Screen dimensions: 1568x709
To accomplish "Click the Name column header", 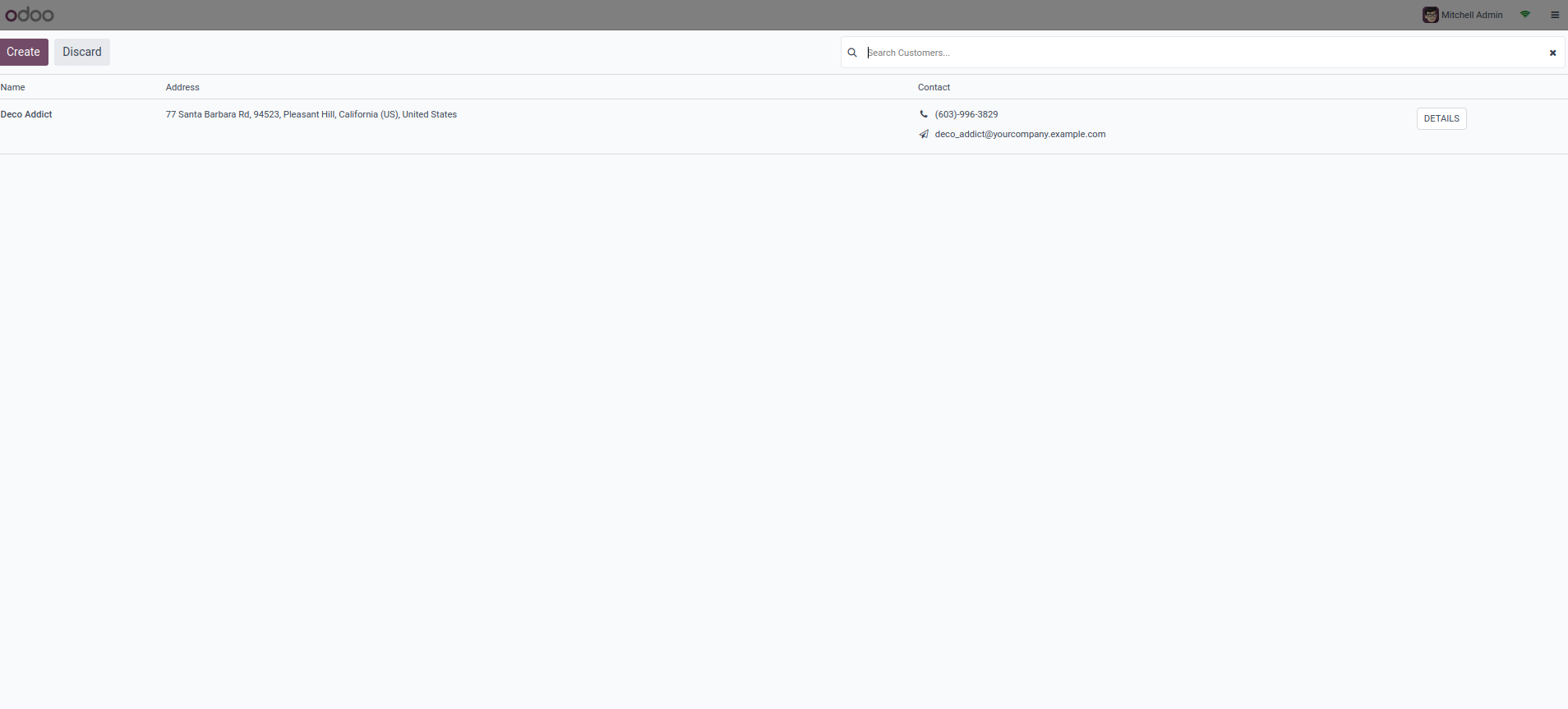I will 13,87.
